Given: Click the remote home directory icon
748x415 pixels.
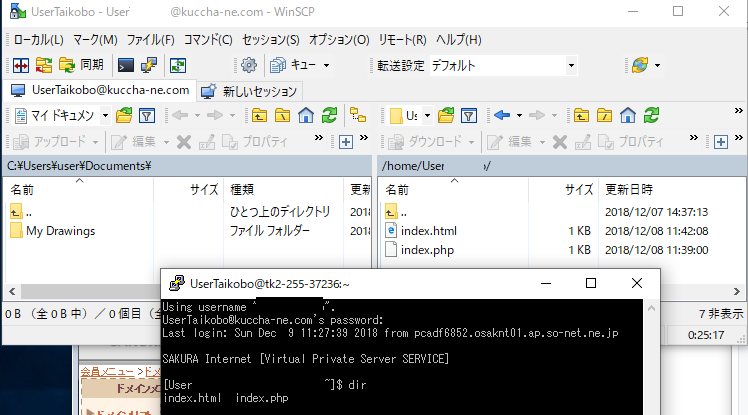Looking at the screenshot, I should pos(628,115).
